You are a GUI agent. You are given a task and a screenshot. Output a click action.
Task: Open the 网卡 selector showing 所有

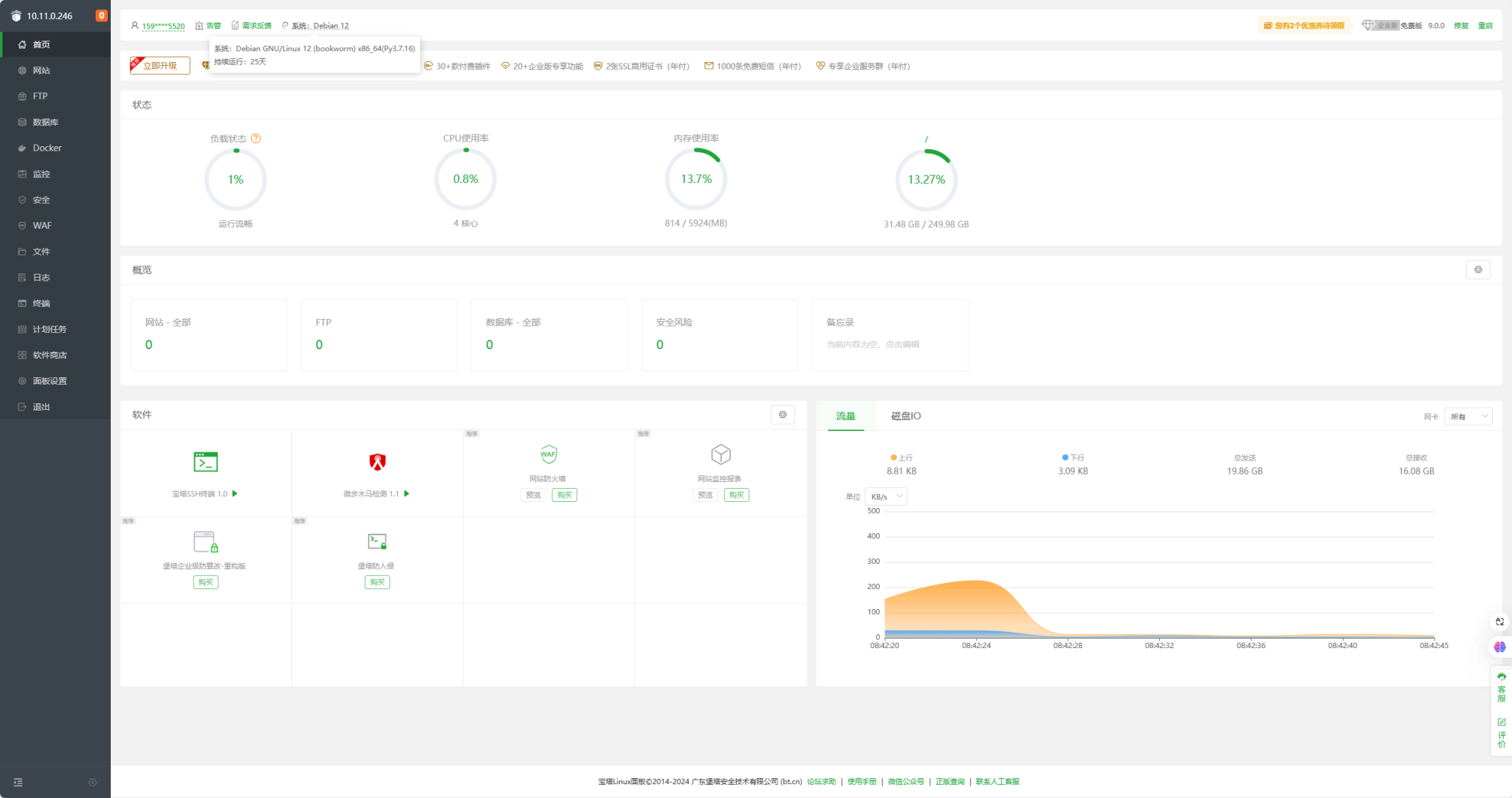point(1468,416)
